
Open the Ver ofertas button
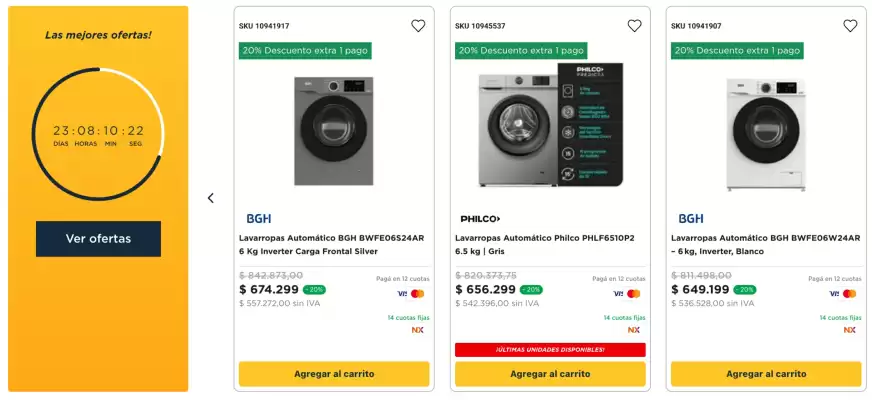[x=98, y=239]
